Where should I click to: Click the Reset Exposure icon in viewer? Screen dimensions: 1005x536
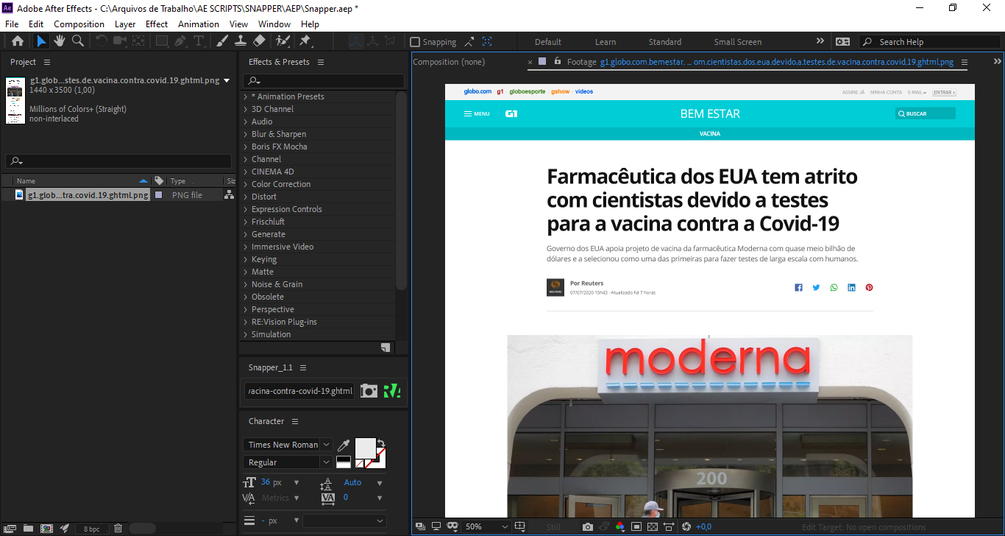click(x=686, y=526)
